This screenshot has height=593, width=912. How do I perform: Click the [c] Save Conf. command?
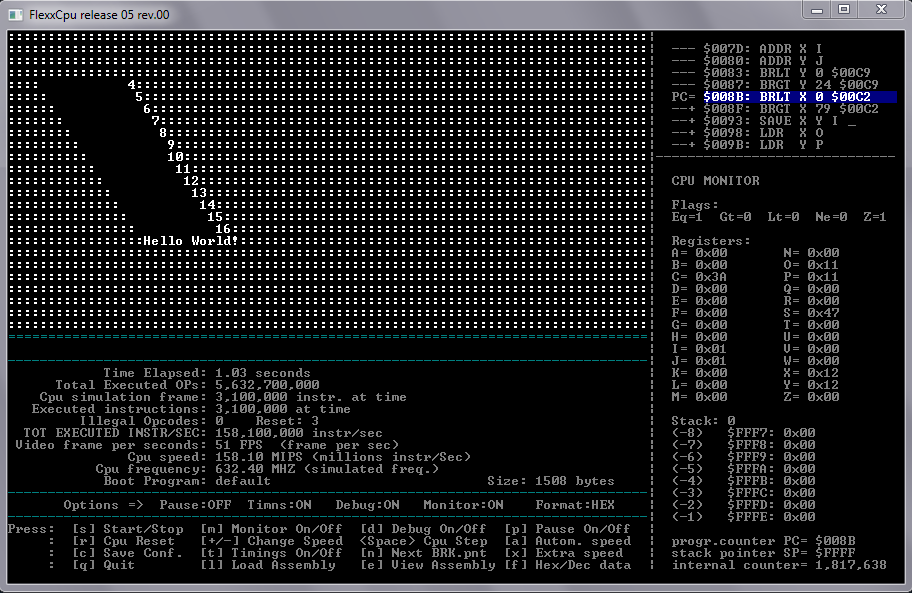pyautogui.click(x=128, y=553)
